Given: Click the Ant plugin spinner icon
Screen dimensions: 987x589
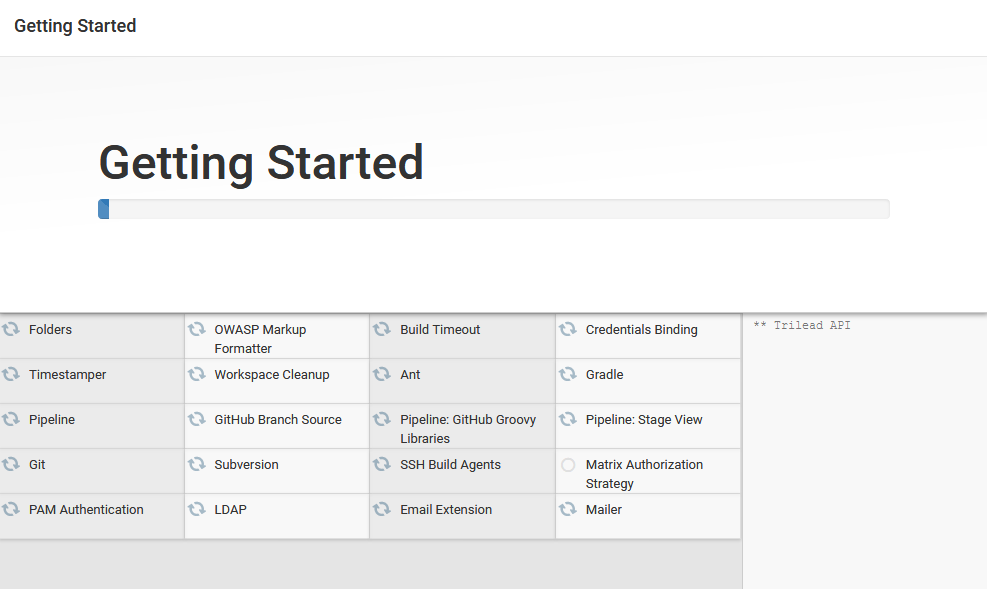Looking at the screenshot, I should click(x=382, y=373).
